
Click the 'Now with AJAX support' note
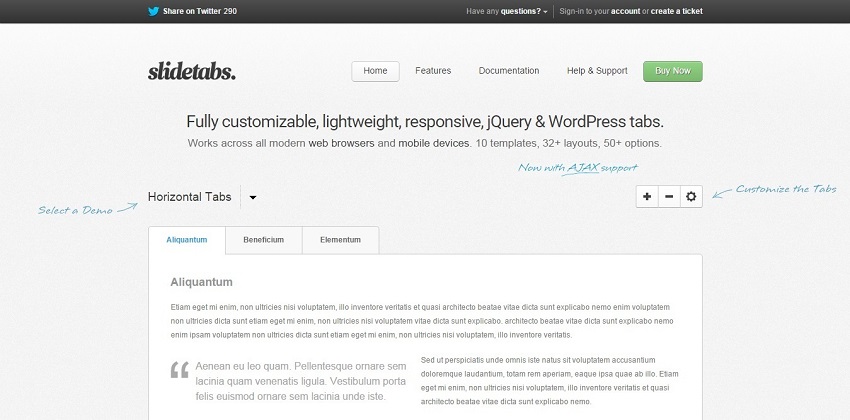pos(577,168)
